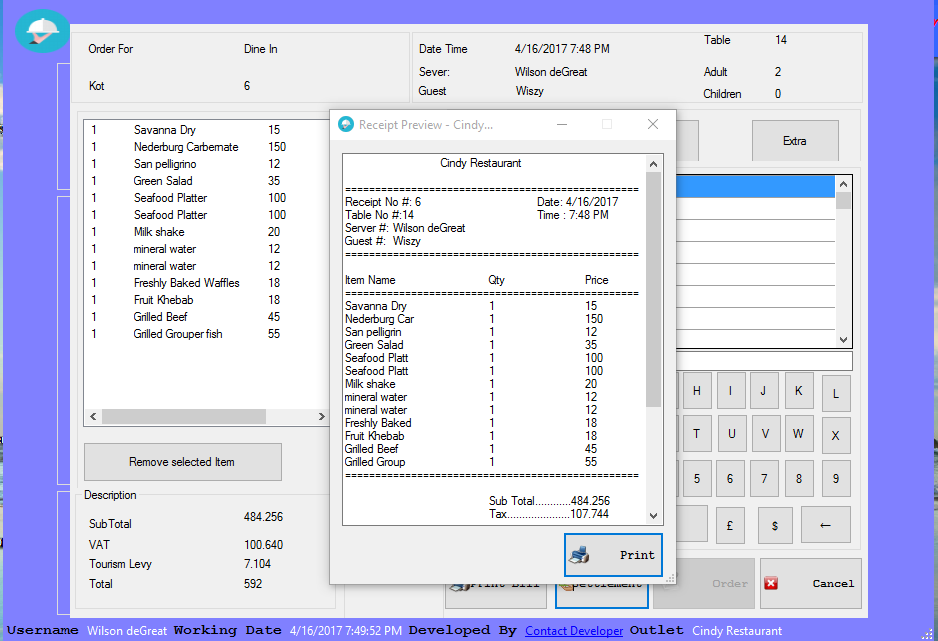
Task: Click the Remove selected Item button
Action: click(x=182, y=461)
